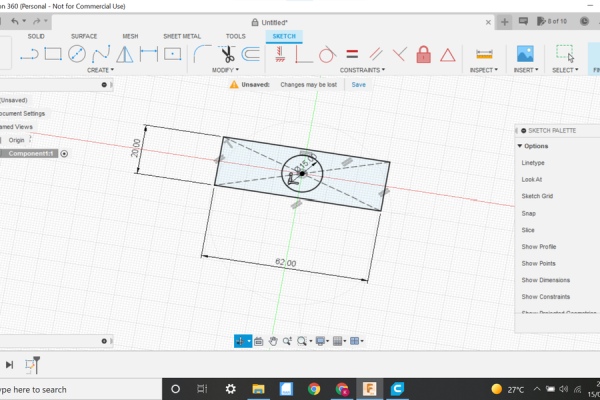
Task: Expand the MODIFY dropdown menu
Action: (226, 71)
